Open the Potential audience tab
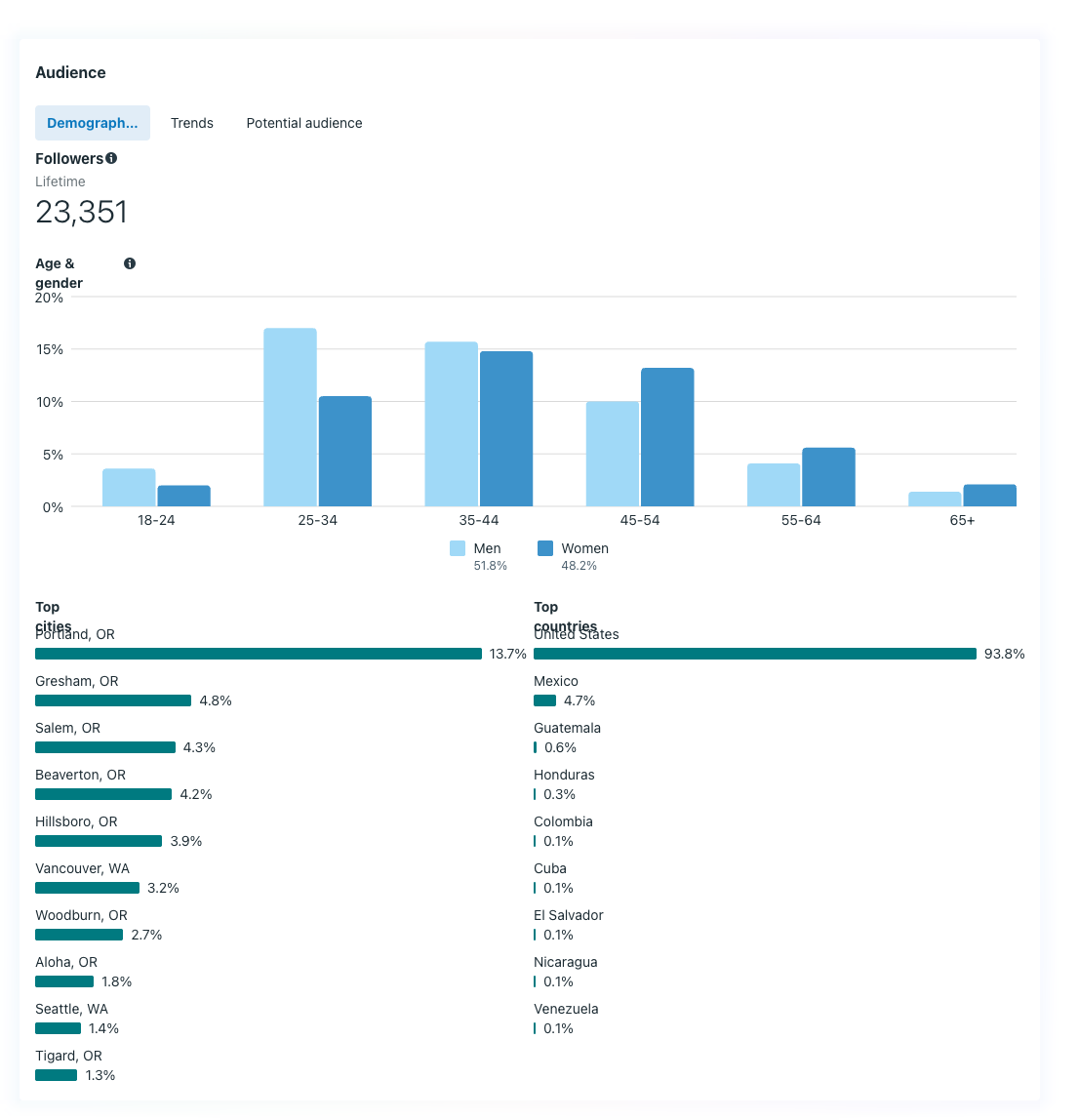This screenshot has width=1079, height=1120. (x=303, y=123)
